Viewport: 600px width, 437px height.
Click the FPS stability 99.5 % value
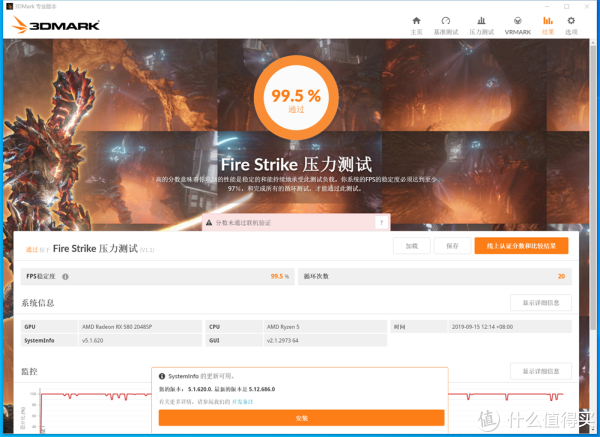tap(280, 276)
